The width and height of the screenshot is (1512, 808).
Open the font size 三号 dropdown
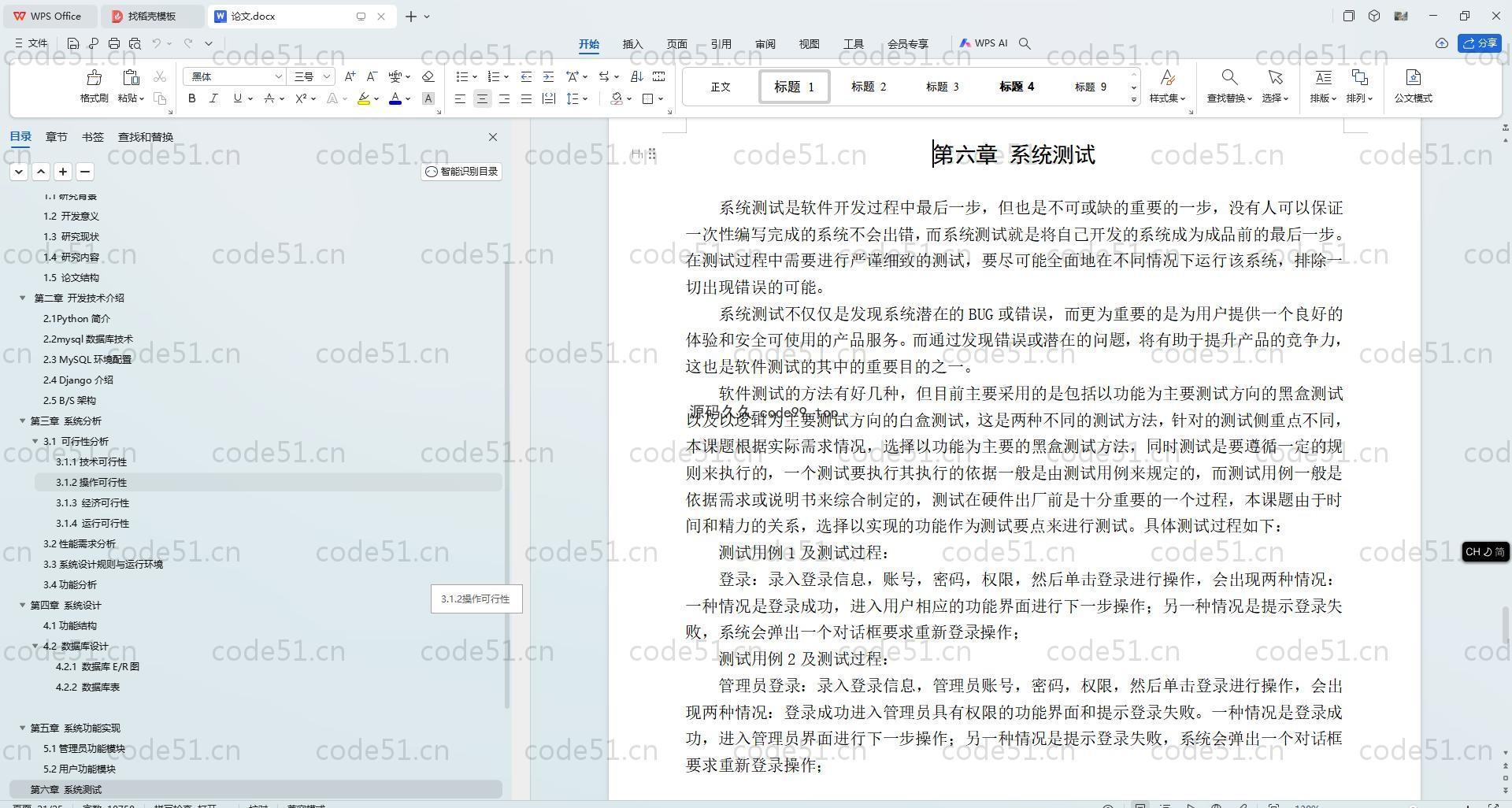(x=326, y=76)
